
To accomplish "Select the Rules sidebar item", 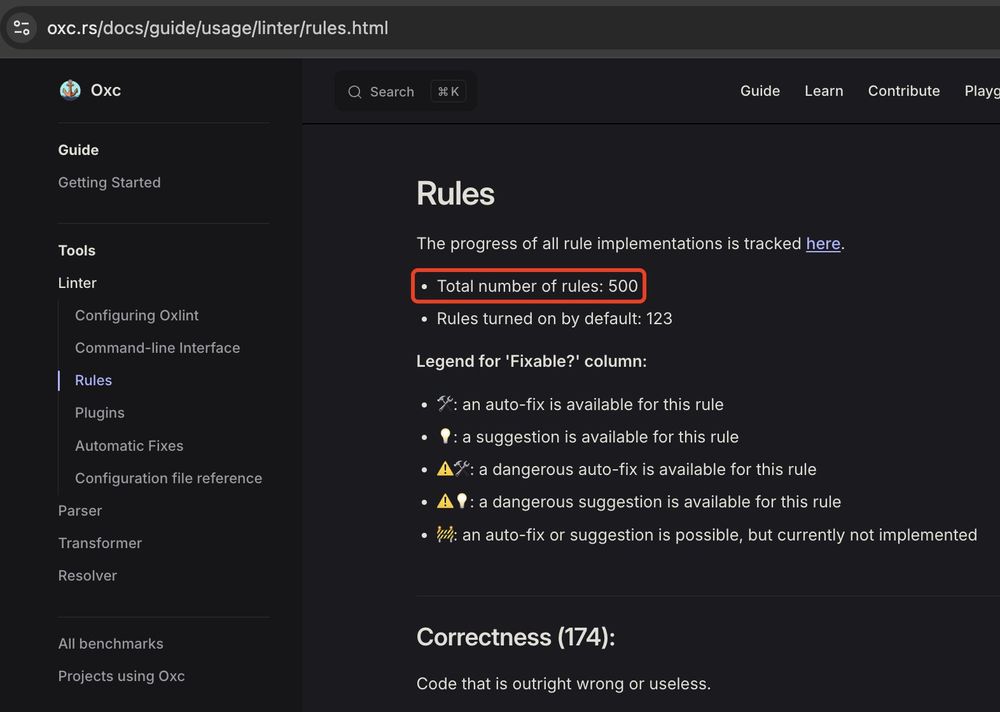I will [x=93, y=380].
